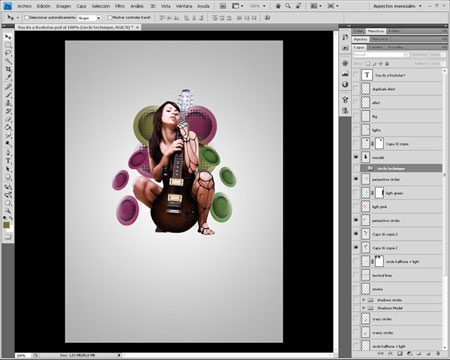Image resolution: width=450 pixels, height=360 pixels.
Task: Select the Brush tool
Action: (x=8, y=95)
